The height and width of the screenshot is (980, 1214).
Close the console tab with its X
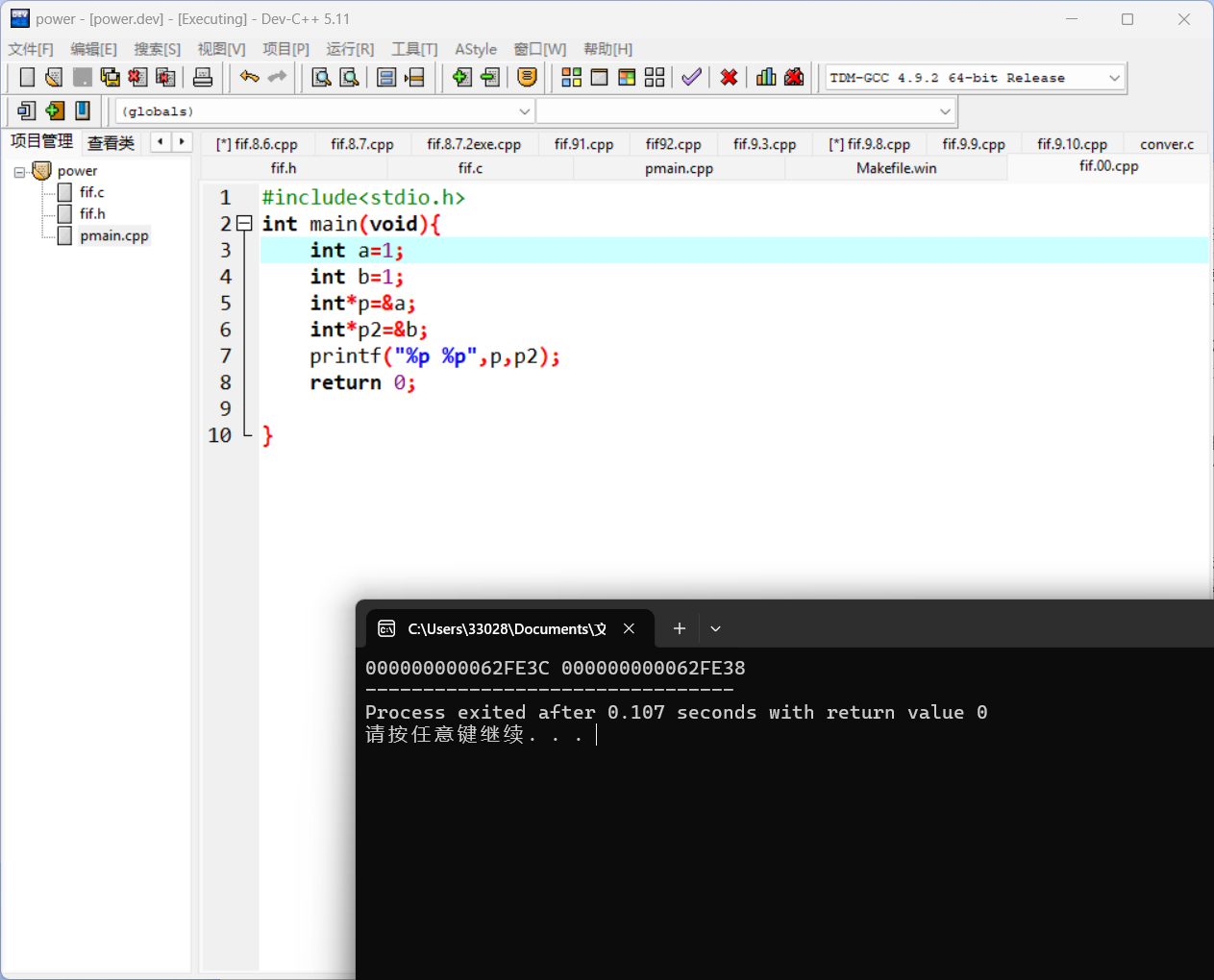(629, 628)
